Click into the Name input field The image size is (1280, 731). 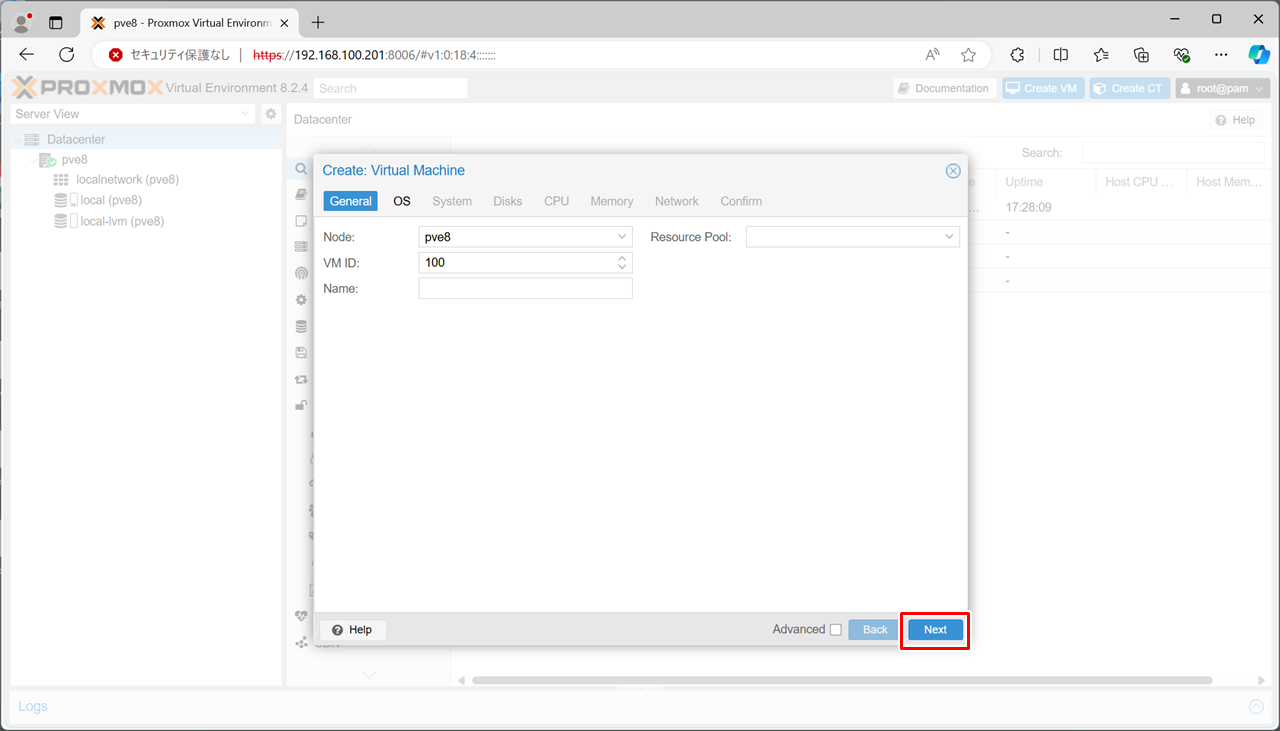tap(525, 289)
